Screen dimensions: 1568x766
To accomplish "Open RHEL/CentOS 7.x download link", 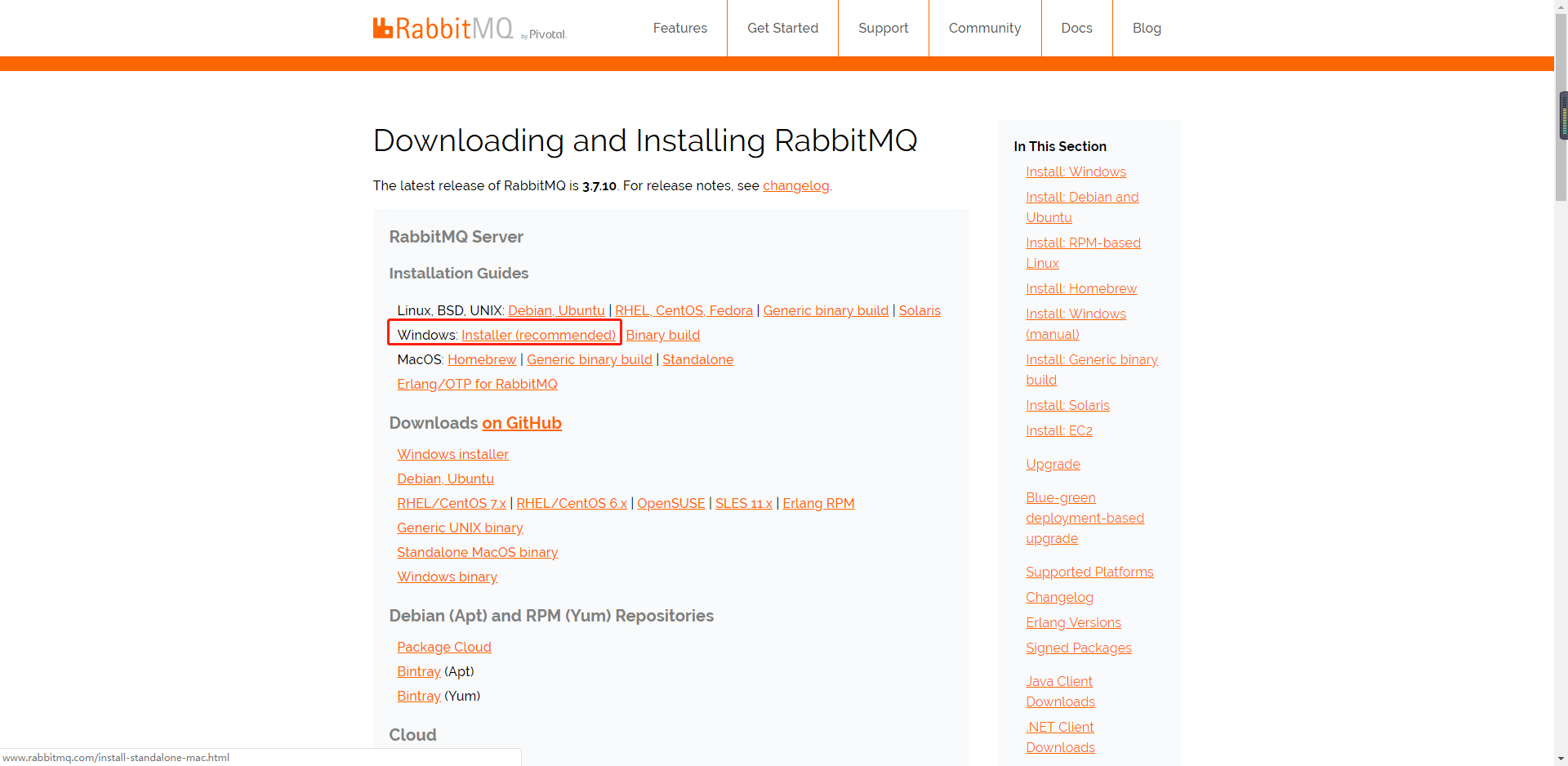I will pyautogui.click(x=452, y=503).
